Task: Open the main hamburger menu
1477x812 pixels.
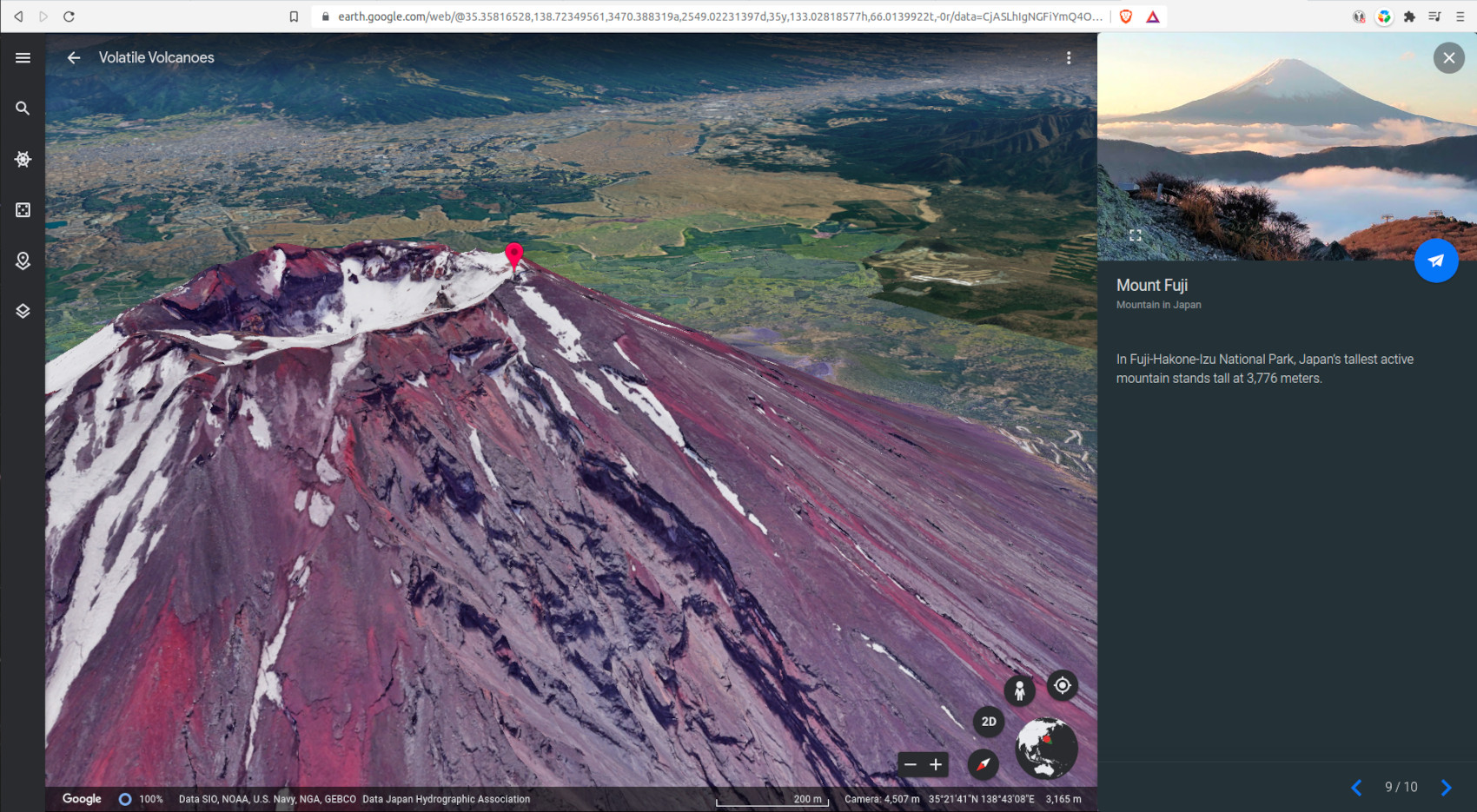Action: click(22, 57)
